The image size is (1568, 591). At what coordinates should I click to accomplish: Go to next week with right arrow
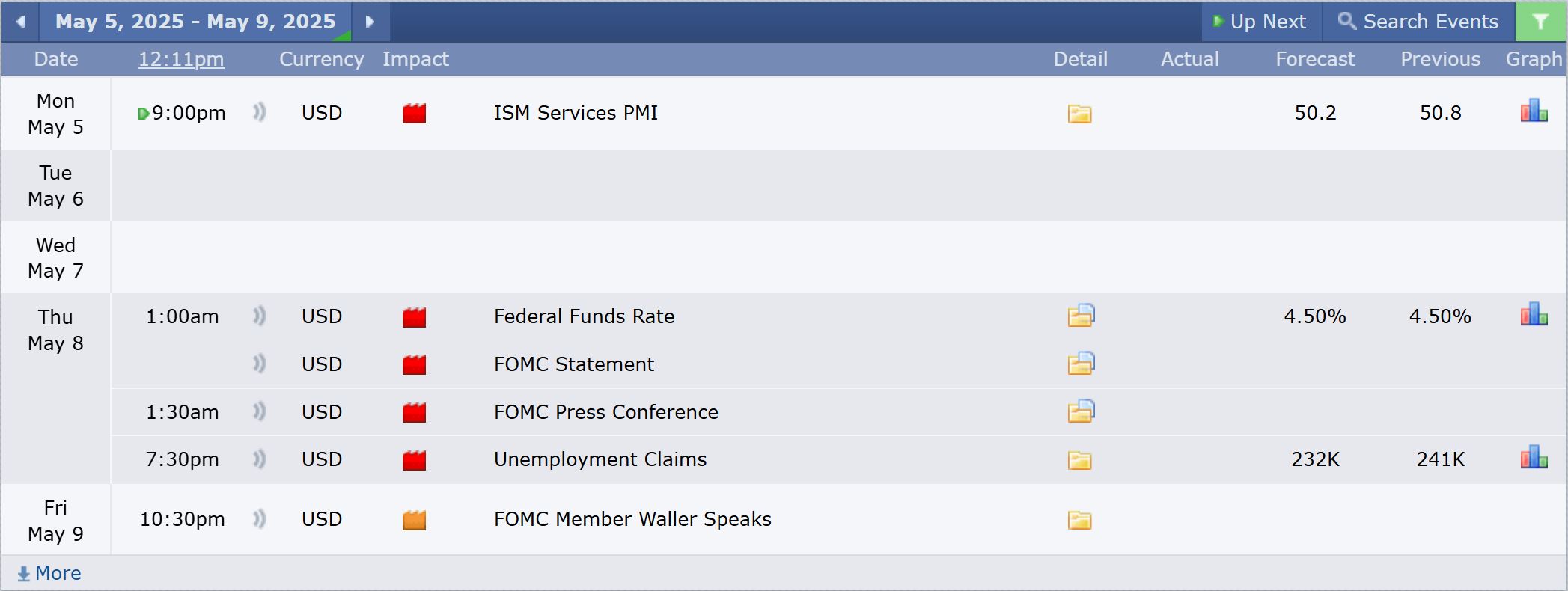coord(370,22)
